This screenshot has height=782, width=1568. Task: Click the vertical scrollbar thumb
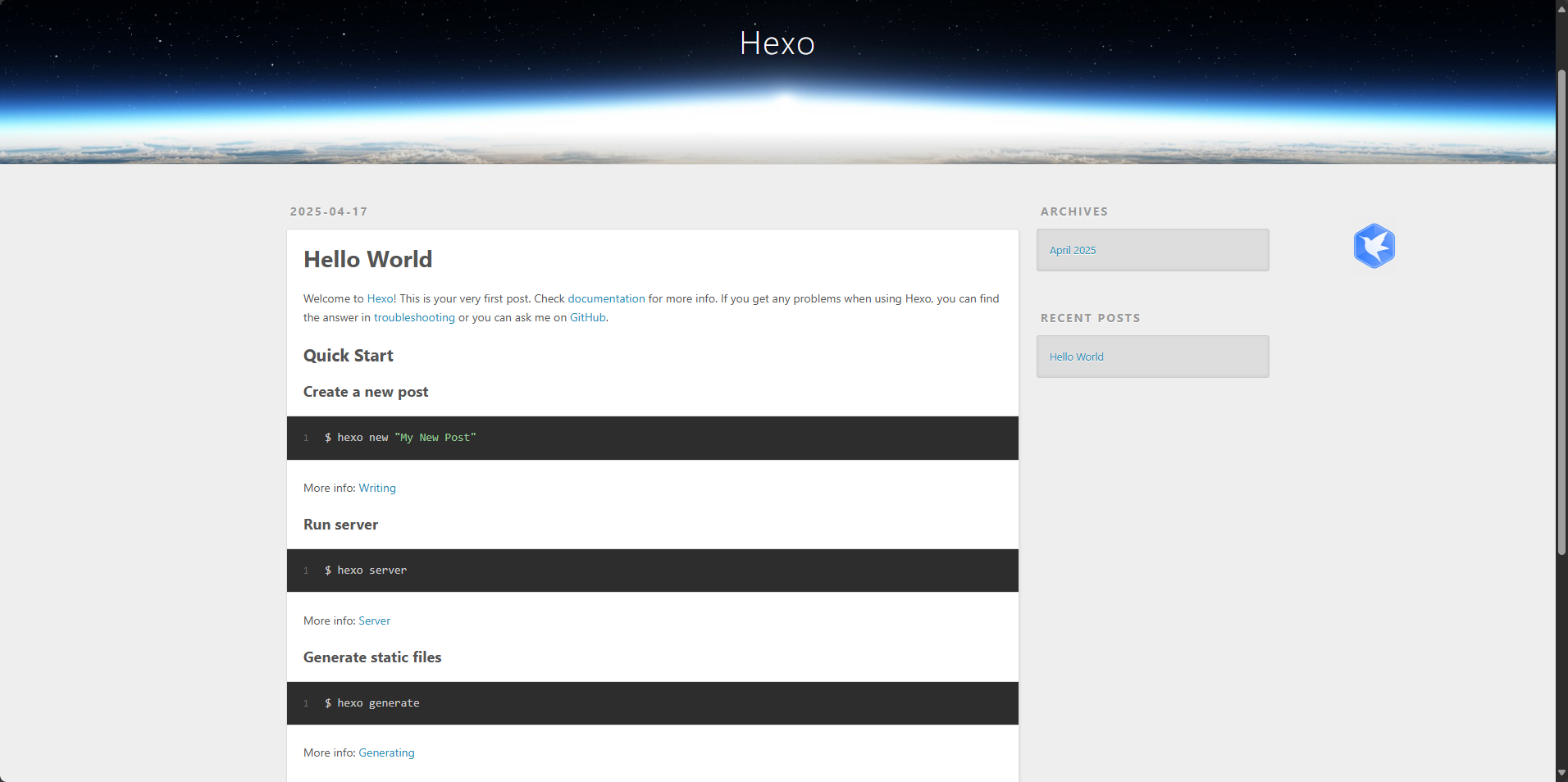coord(1561,311)
